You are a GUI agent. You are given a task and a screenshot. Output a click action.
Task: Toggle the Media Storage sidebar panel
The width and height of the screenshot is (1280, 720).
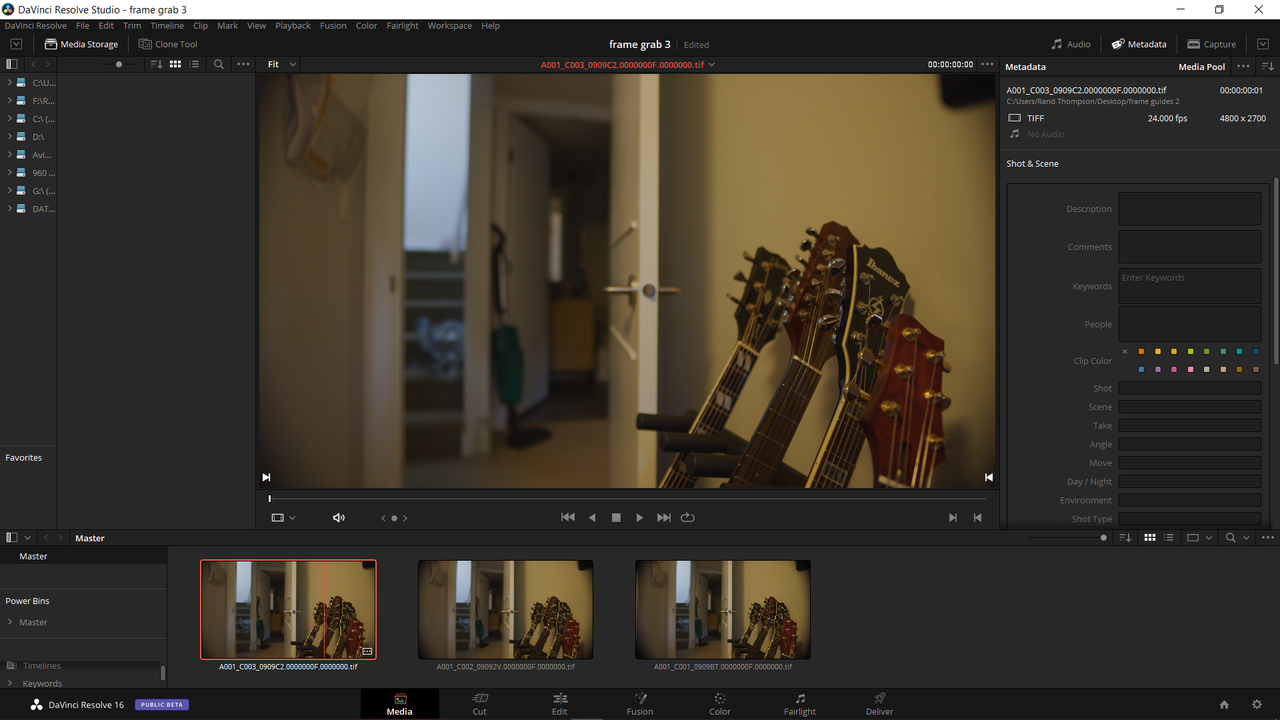(12, 64)
